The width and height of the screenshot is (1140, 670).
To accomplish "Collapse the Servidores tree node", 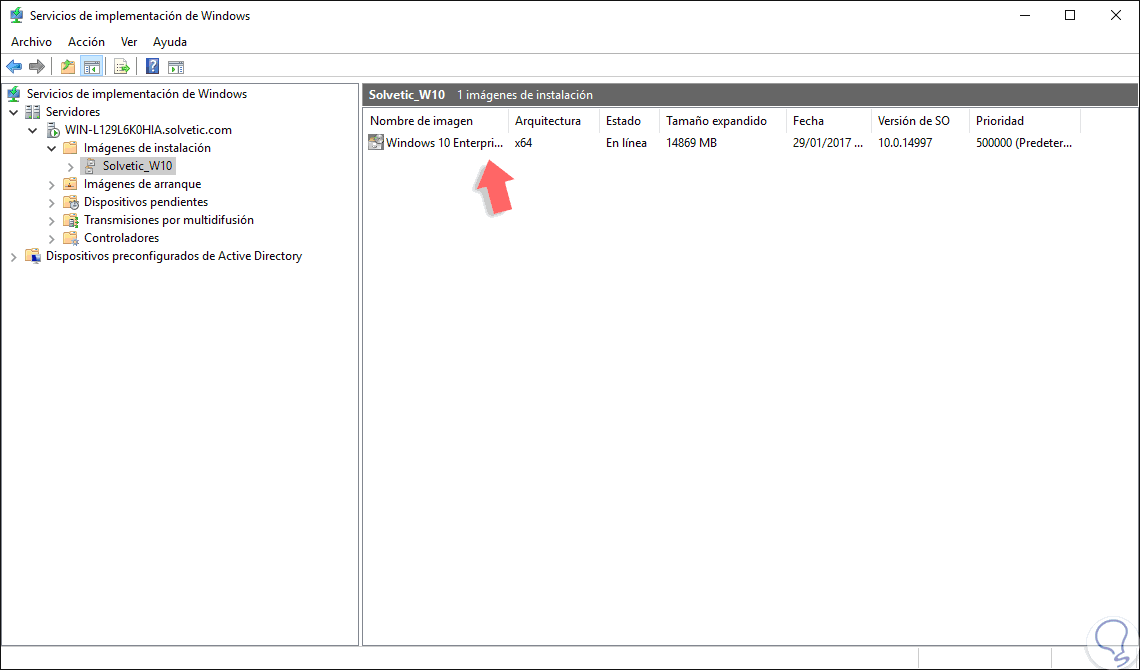I will [14, 112].
